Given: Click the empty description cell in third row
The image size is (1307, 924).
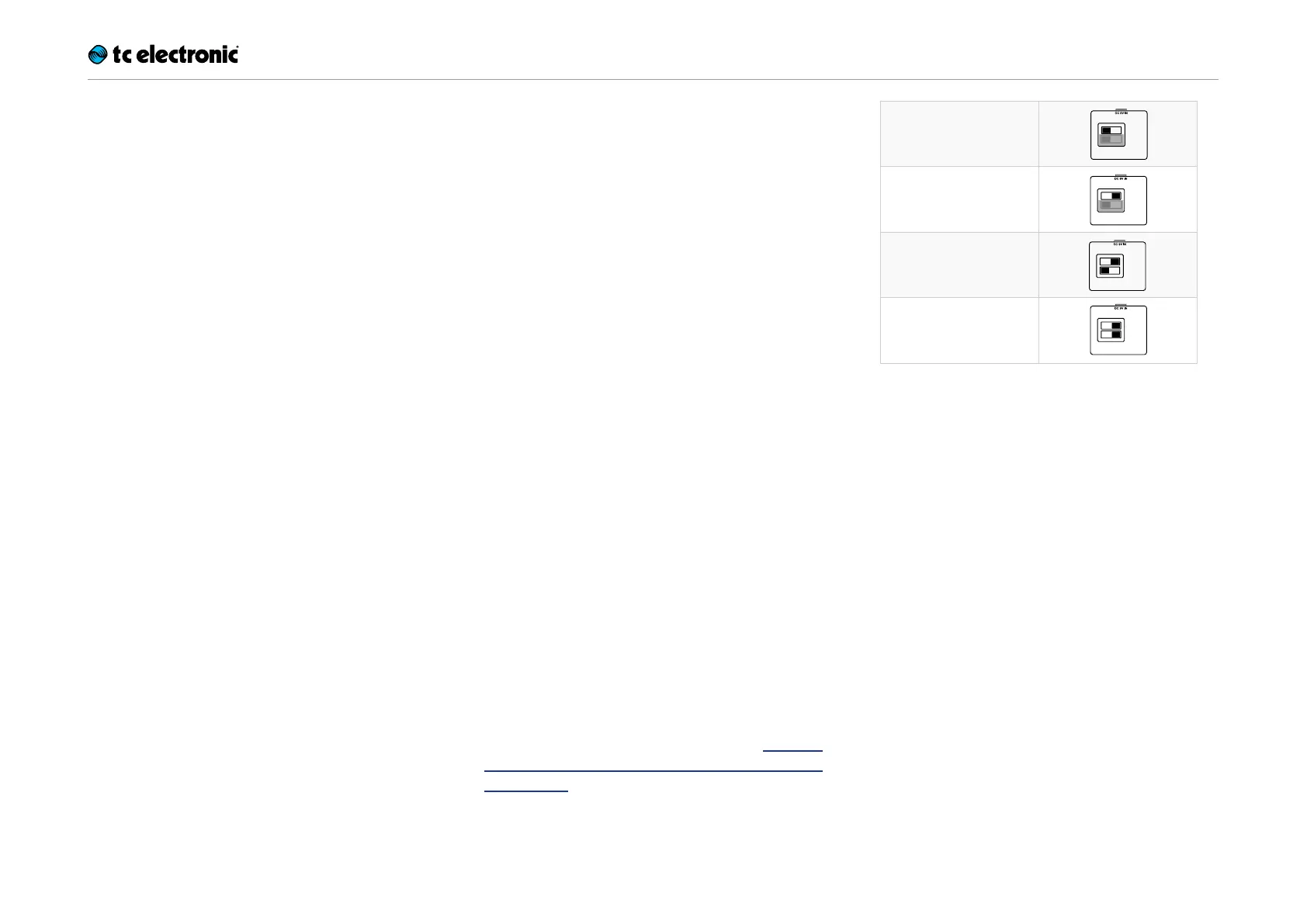Looking at the screenshot, I should point(959,265).
